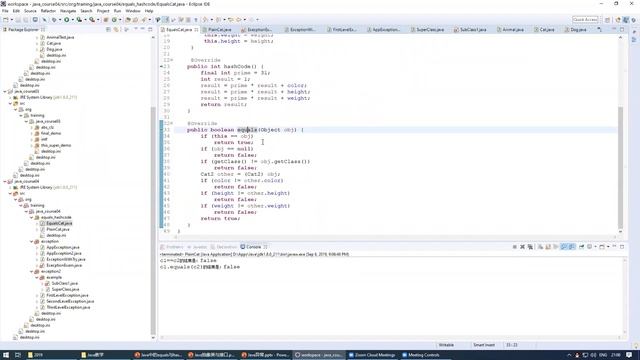Image resolution: width=640 pixels, height=360 pixels.
Task: Click the New file toolbar icon
Action: [x=5, y=20]
